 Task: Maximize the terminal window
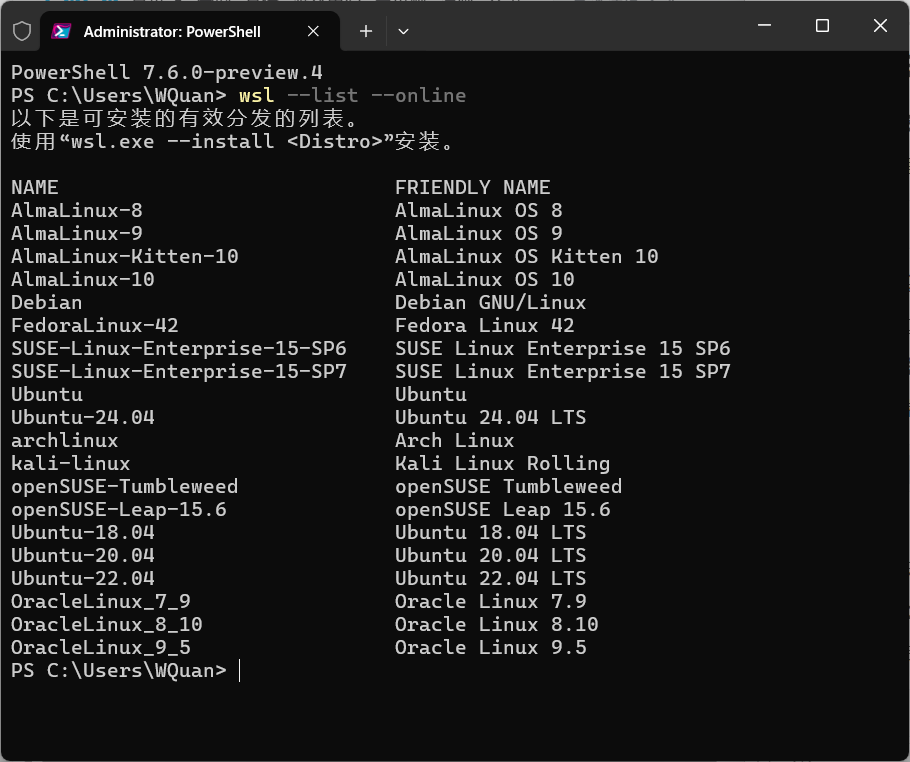[822, 27]
